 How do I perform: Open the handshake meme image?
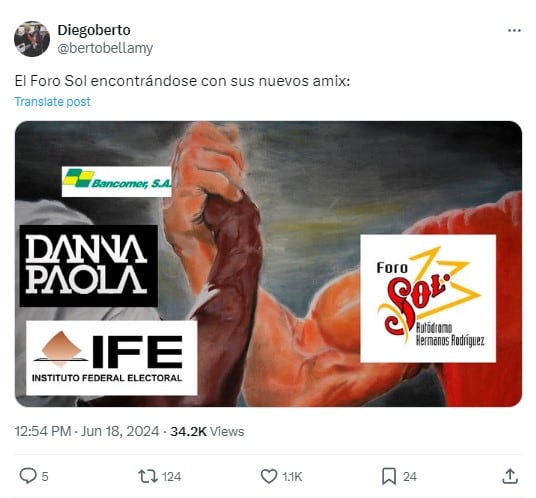(x=268, y=264)
